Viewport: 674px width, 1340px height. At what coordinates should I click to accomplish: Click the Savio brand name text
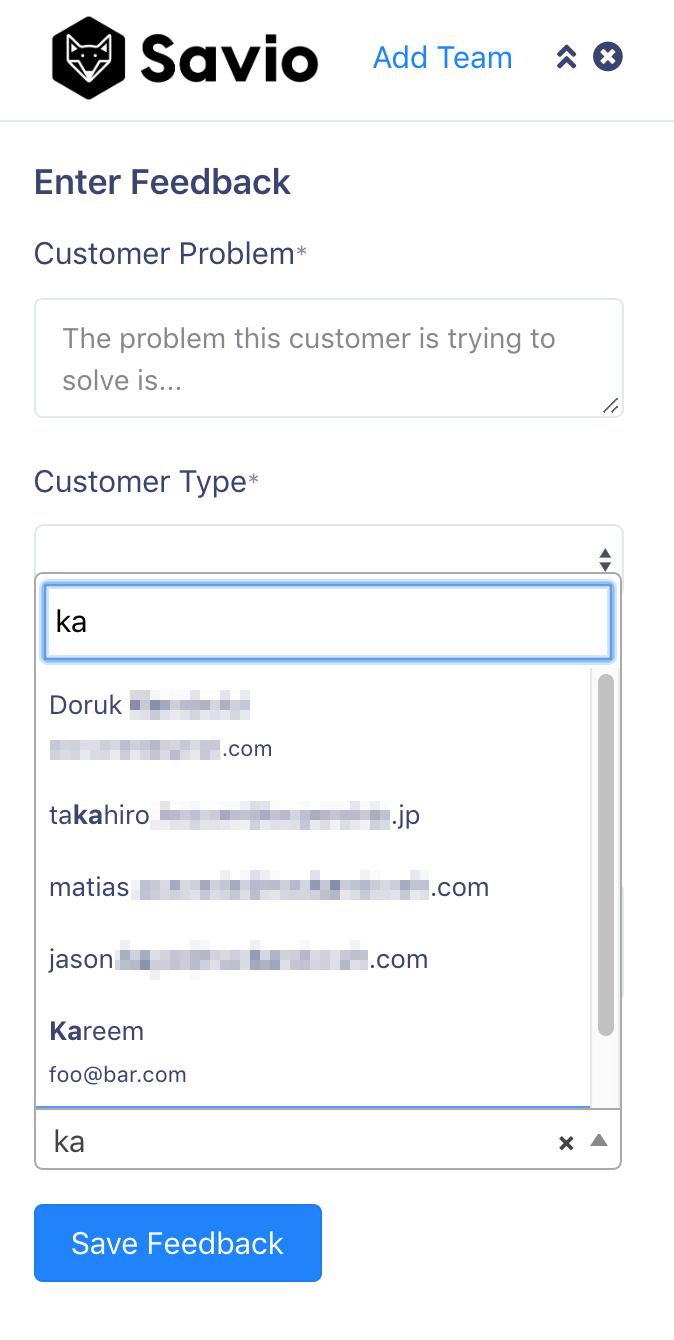click(x=229, y=58)
